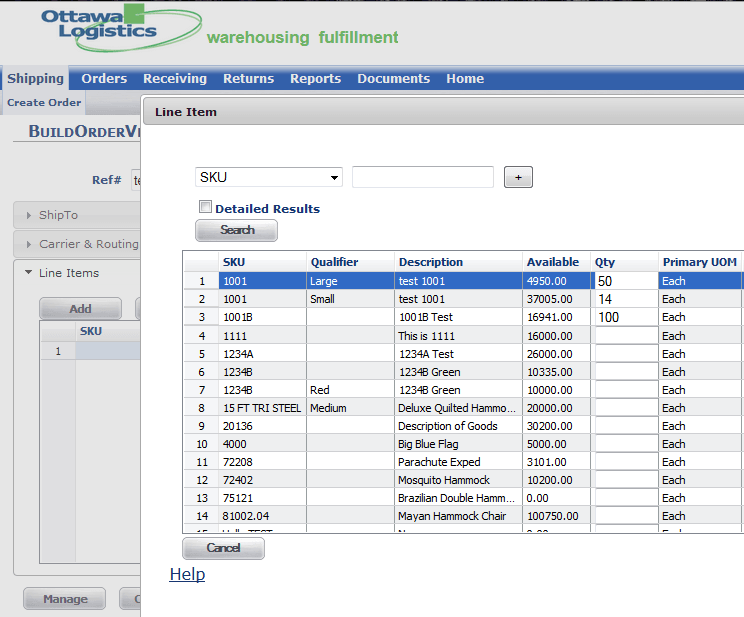Image resolution: width=744 pixels, height=617 pixels.
Task: Sort by the Available column header
Action: [x=553, y=262]
